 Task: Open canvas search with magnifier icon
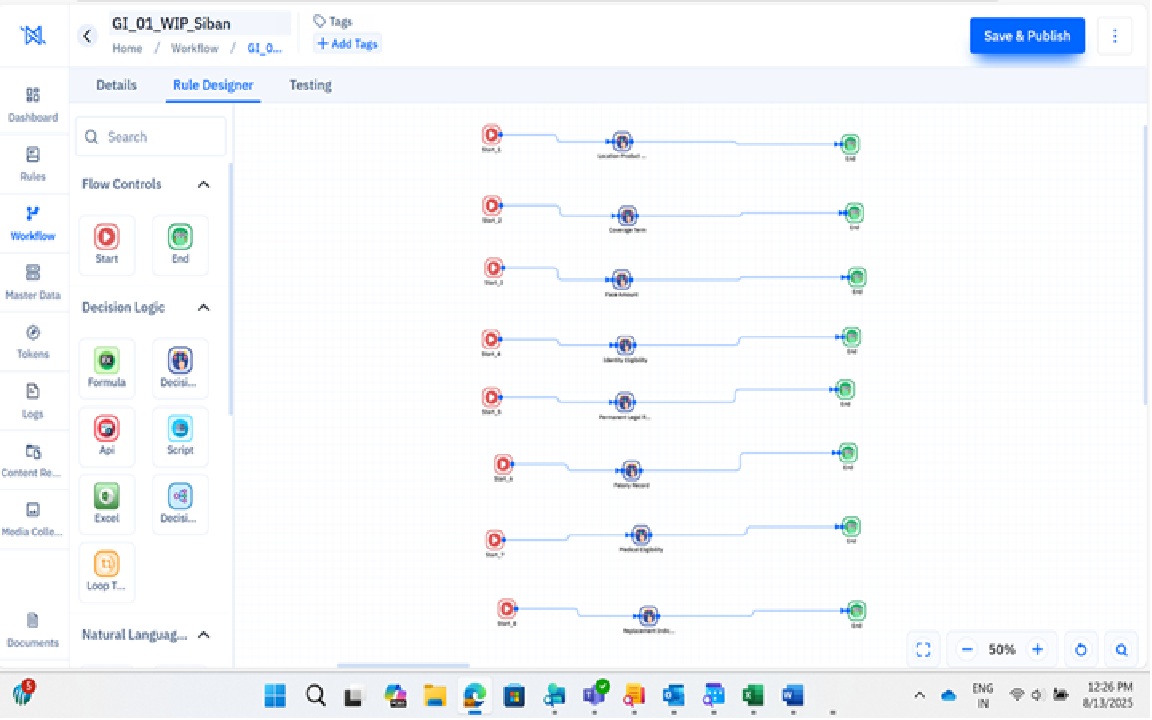pyautogui.click(x=1121, y=650)
